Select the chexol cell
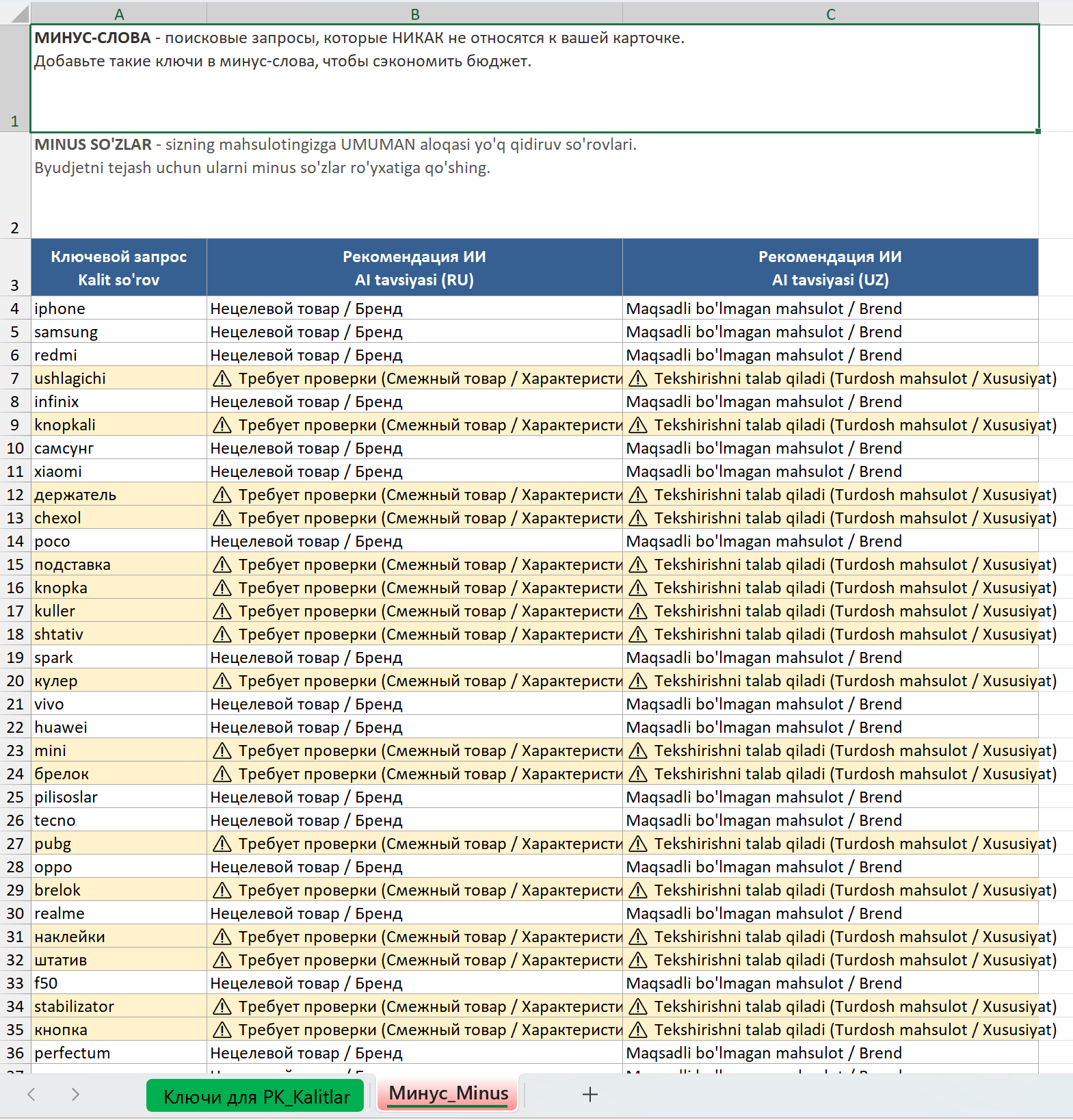 (x=119, y=517)
